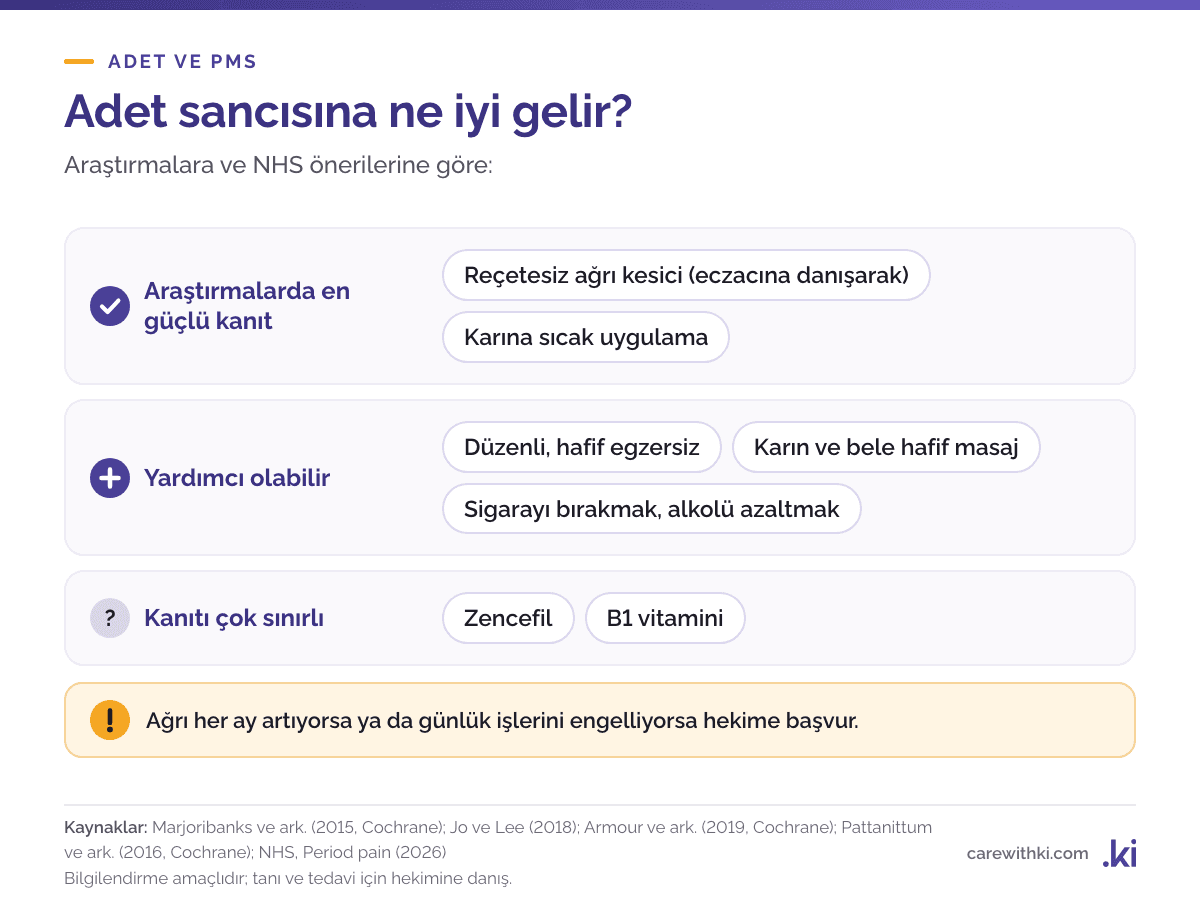Click the Adet sancısına ne iyi gelir heading
The width and height of the screenshot is (1200, 900).
(348, 113)
